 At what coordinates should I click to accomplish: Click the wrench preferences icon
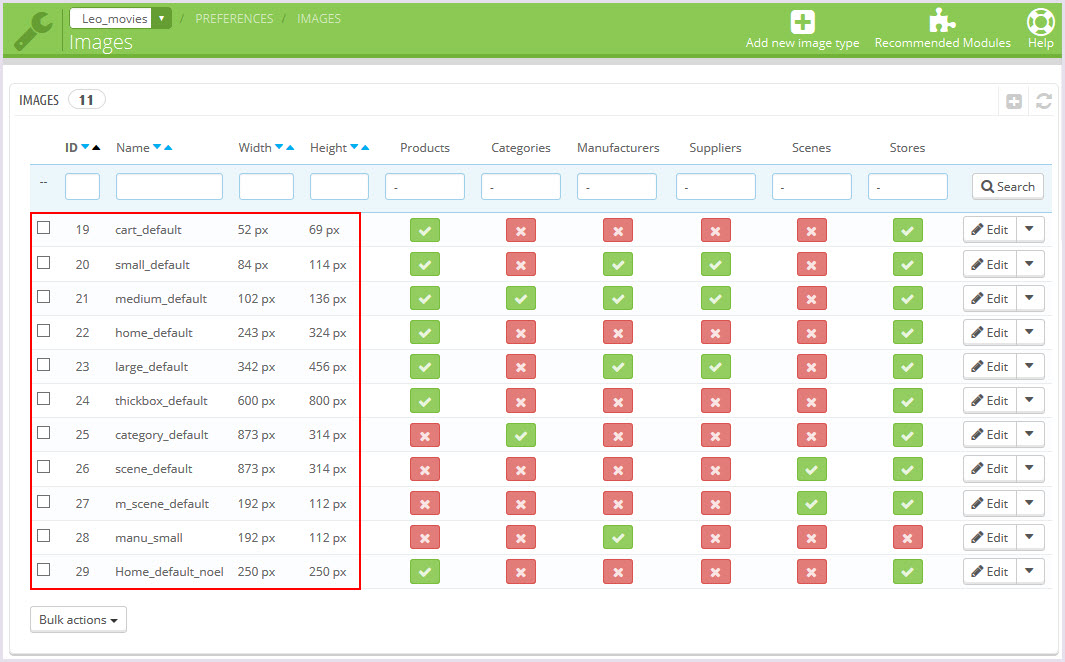point(33,31)
